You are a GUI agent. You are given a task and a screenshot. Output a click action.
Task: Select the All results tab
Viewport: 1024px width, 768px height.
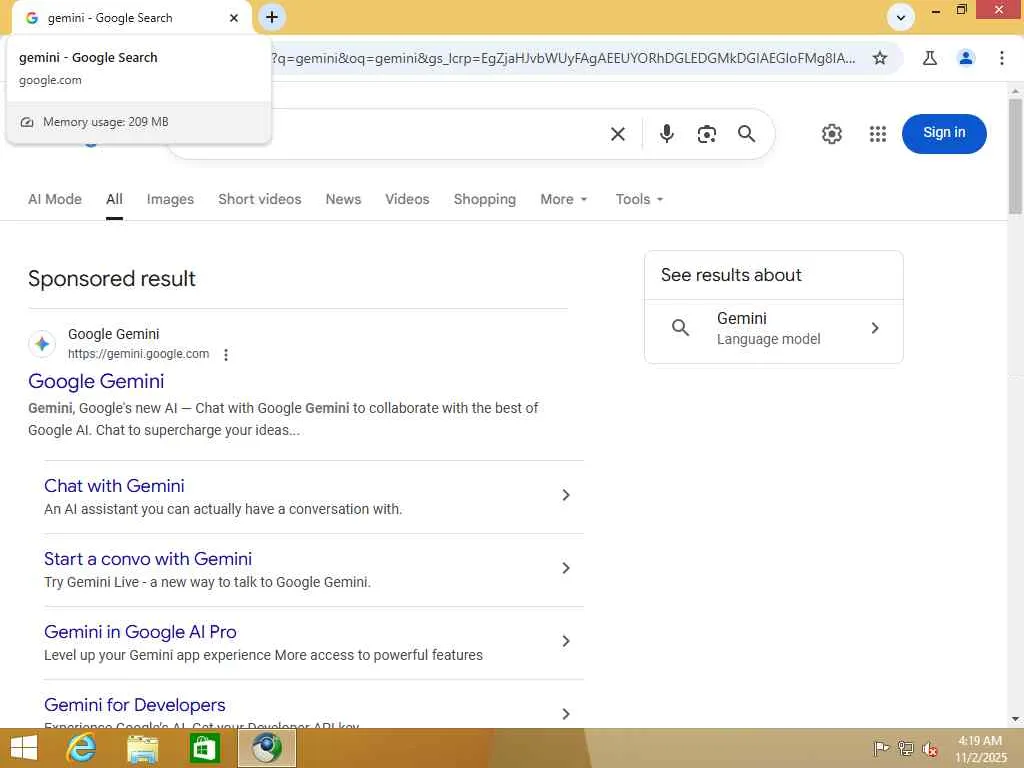click(x=114, y=199)
